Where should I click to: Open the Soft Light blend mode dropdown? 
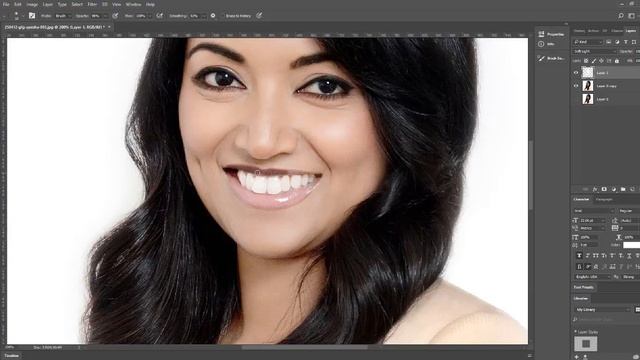[x=595, y=52]
